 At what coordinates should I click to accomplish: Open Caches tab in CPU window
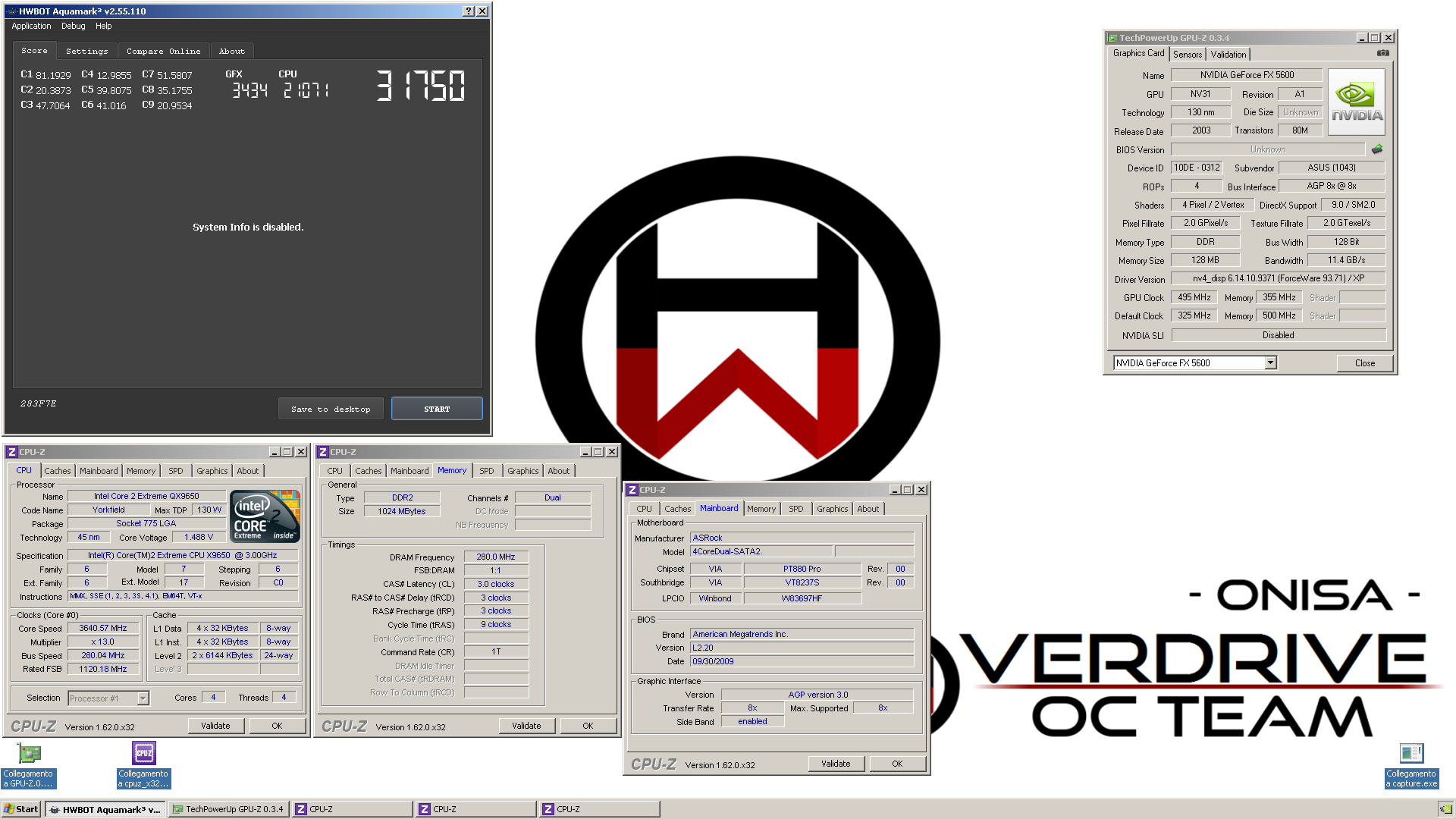pos(57,471)
